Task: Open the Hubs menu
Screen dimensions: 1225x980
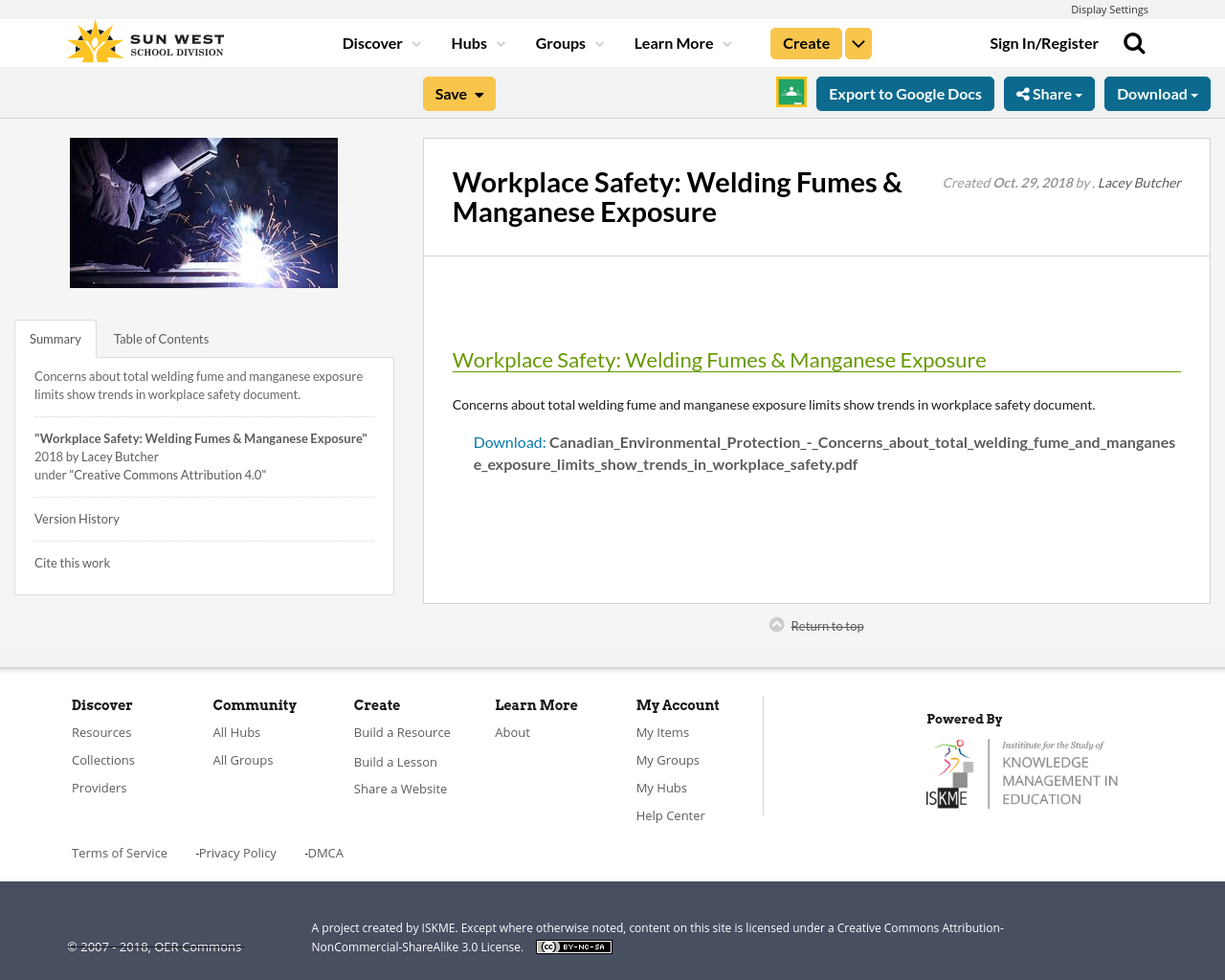Action: click(477, 42)
